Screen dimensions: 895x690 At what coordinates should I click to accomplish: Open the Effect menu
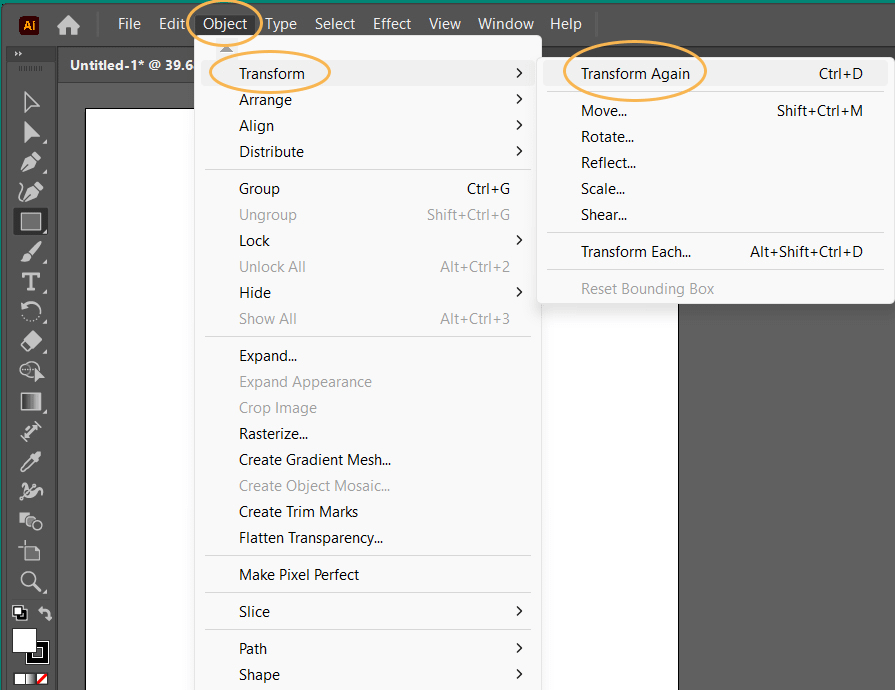coord(392,24)
